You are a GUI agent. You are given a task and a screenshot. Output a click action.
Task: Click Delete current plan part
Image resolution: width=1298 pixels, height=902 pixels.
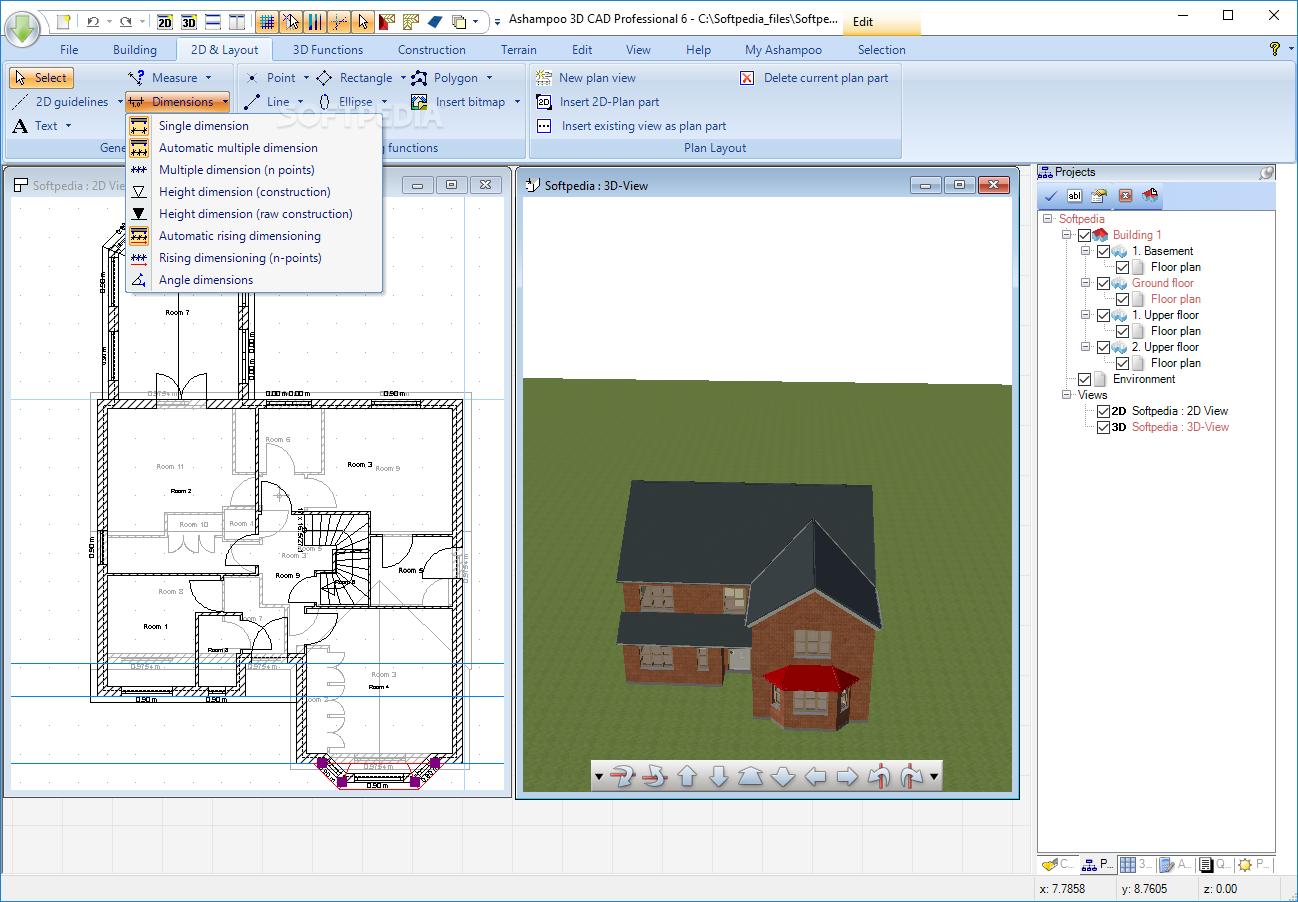[814, 78]
